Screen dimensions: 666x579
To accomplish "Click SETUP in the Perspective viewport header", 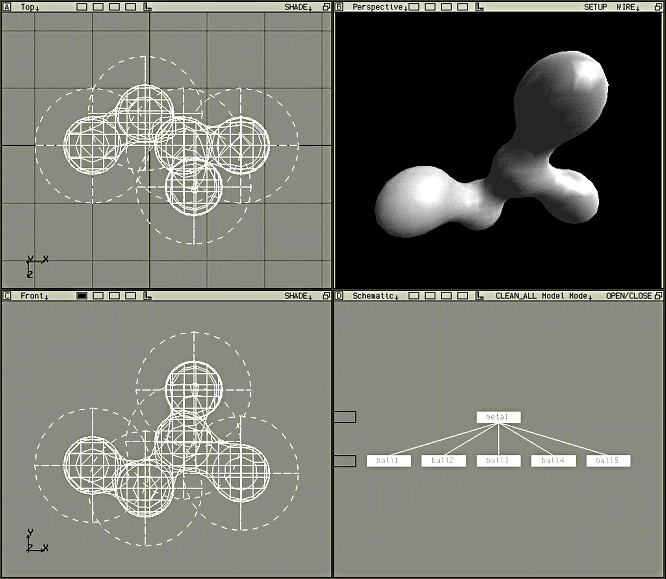I will tap(595, 6).
